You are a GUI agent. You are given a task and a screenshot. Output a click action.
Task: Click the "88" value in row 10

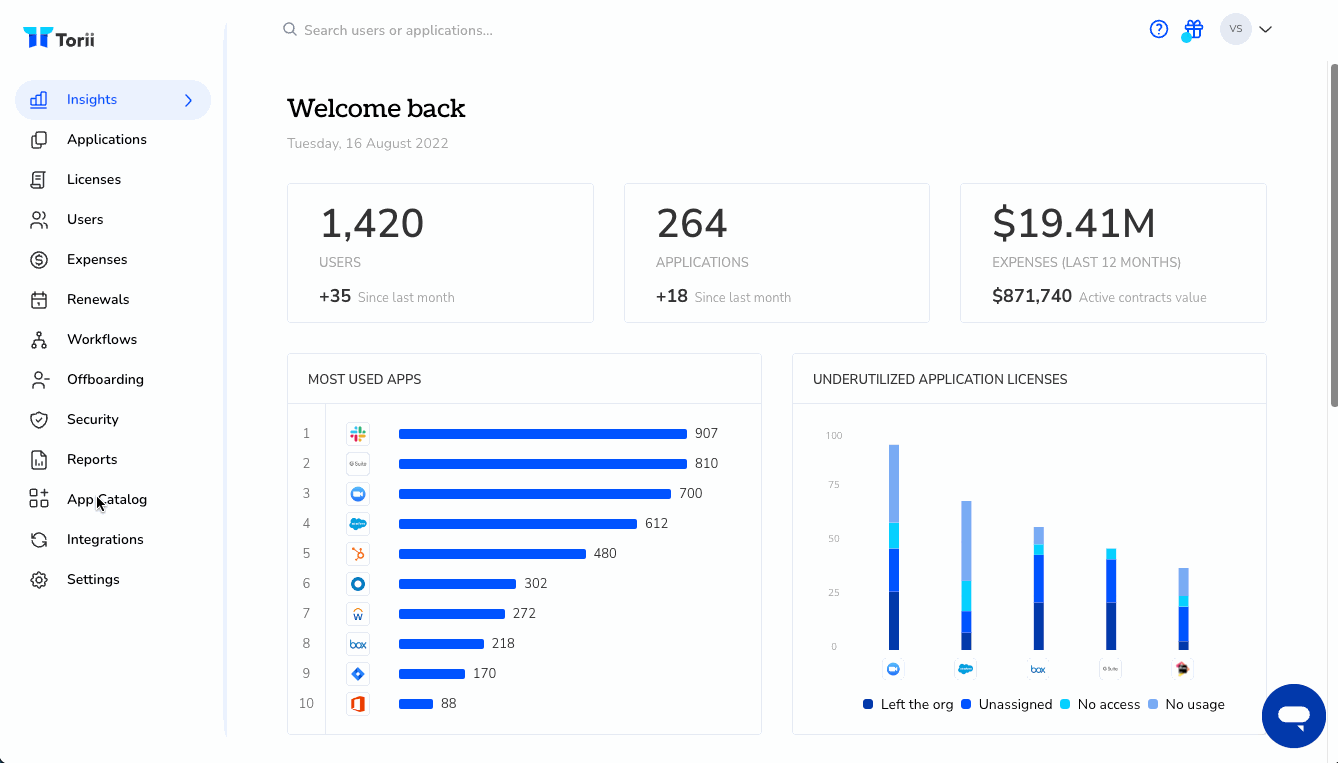pyautogui.click(x=449, y=704)
